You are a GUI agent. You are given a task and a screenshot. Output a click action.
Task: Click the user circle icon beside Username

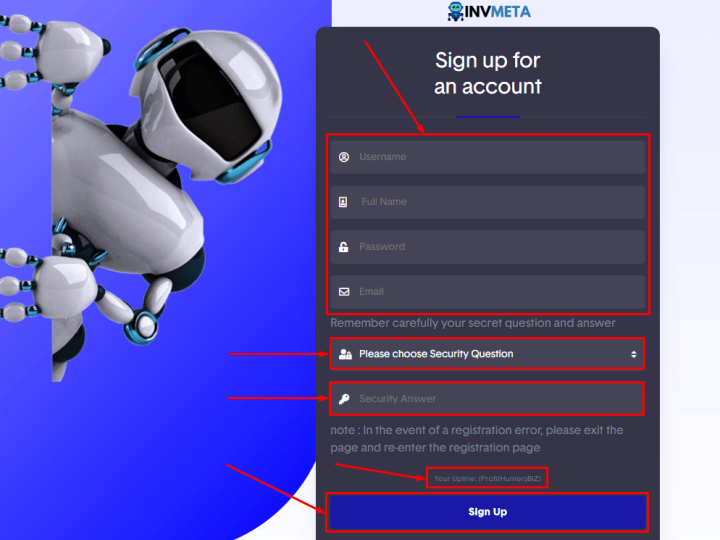[x=343, y=157]
